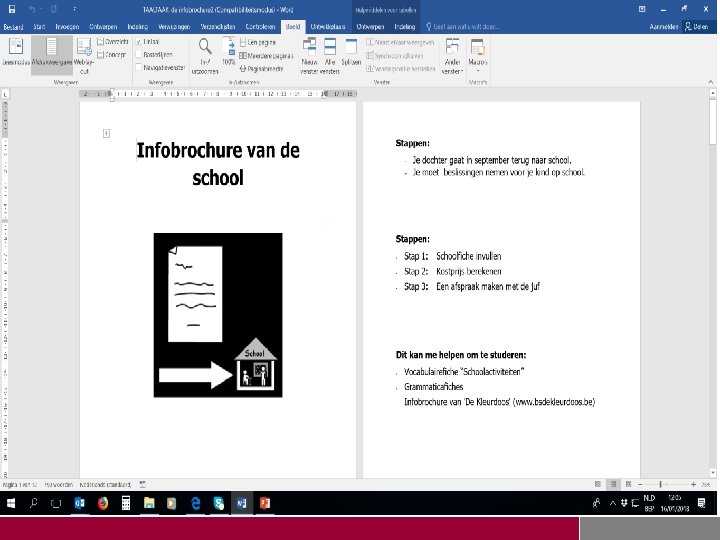Open the In-/uitzoomen magnifier dialog
The image size is (720, 540).
click(205, 56)
